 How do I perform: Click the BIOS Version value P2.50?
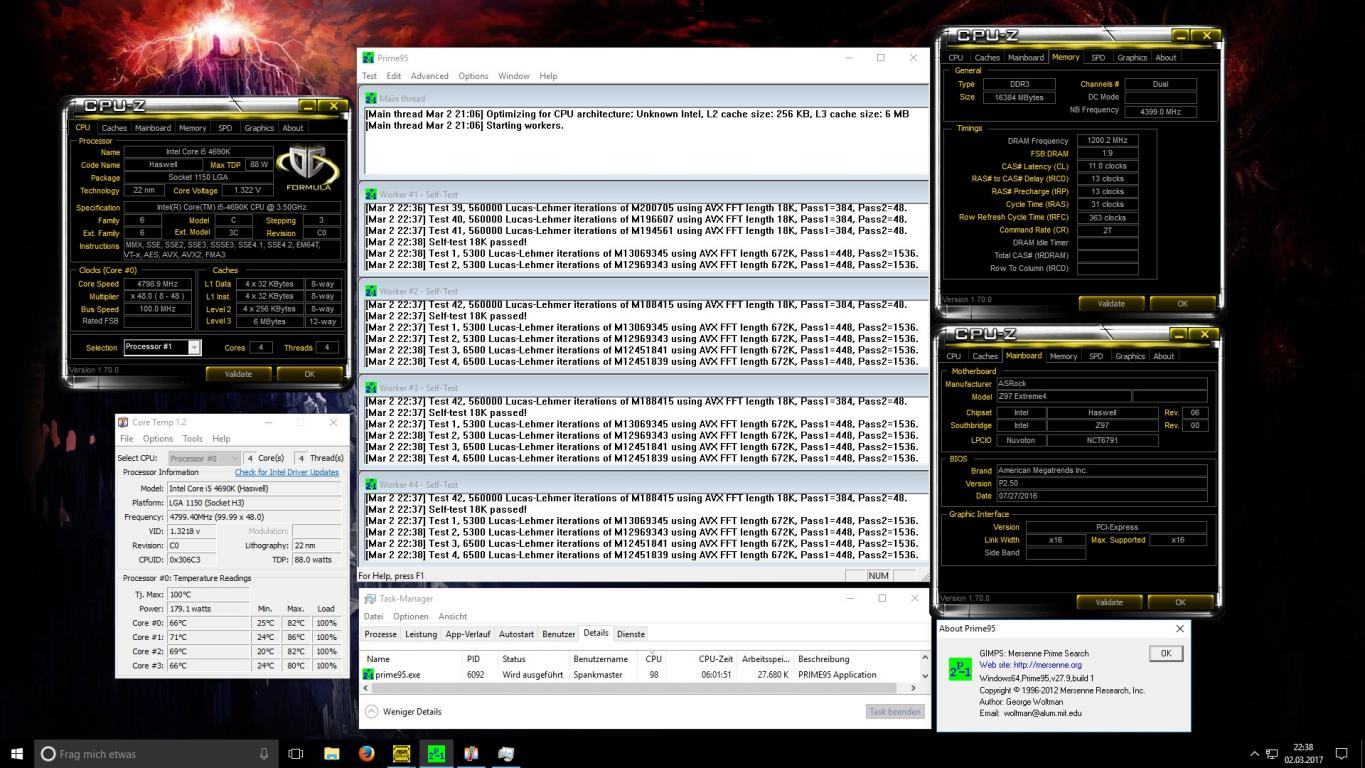point(1100,483)
